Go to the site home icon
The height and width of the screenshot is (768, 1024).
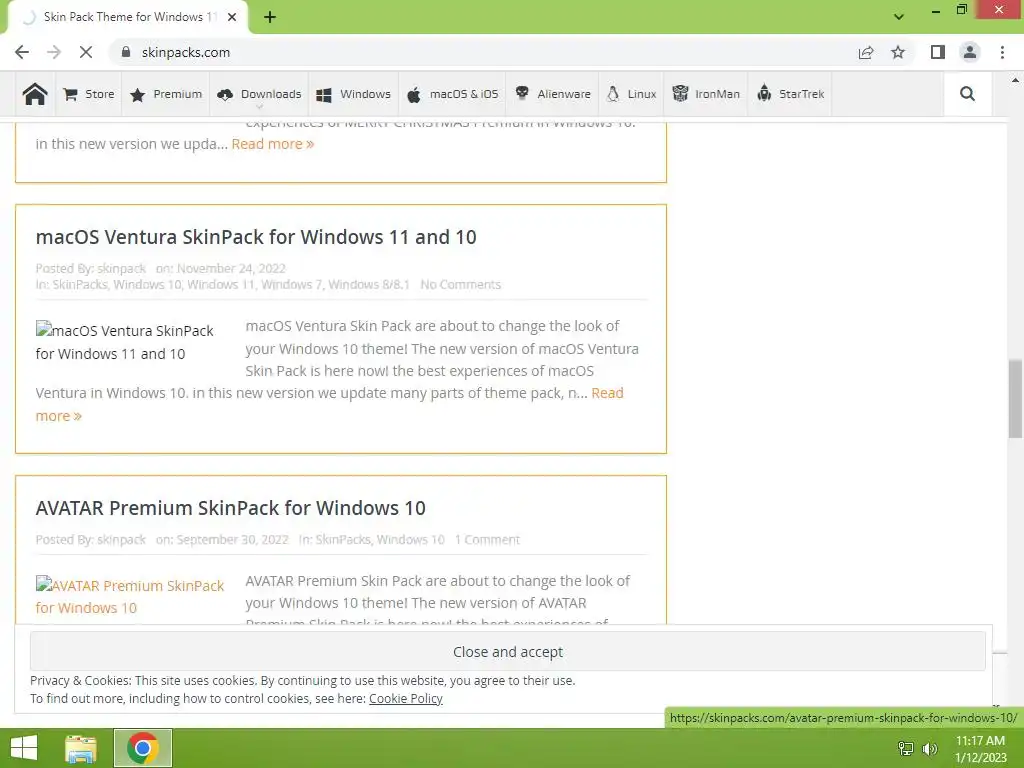pyautogui.click(x=35, y=94)
